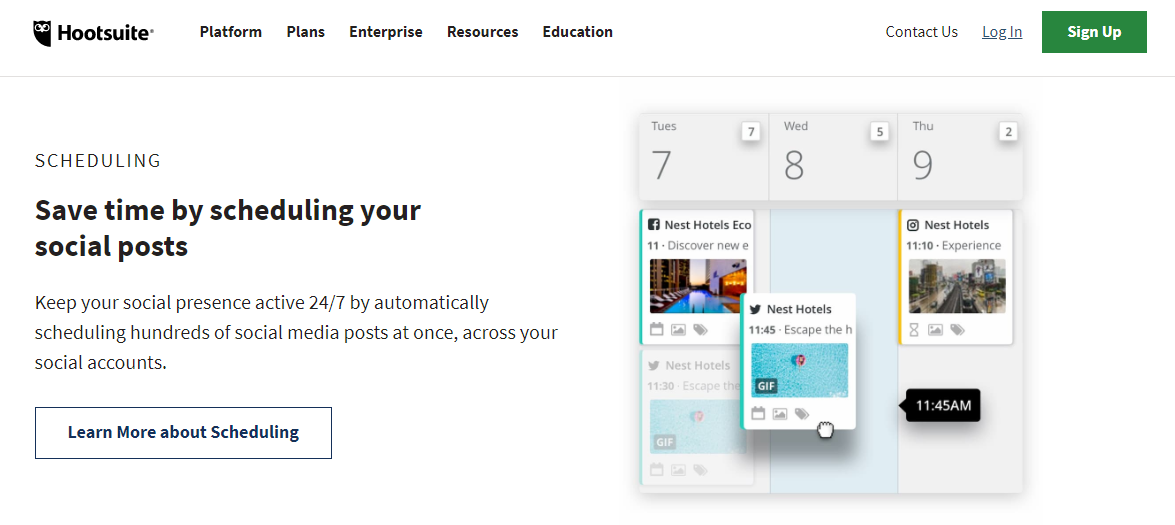The width and height of the screenshot is (1175, 525).
Task: Click the Instagram icon on the Thursday post
Action: (913, 225)
